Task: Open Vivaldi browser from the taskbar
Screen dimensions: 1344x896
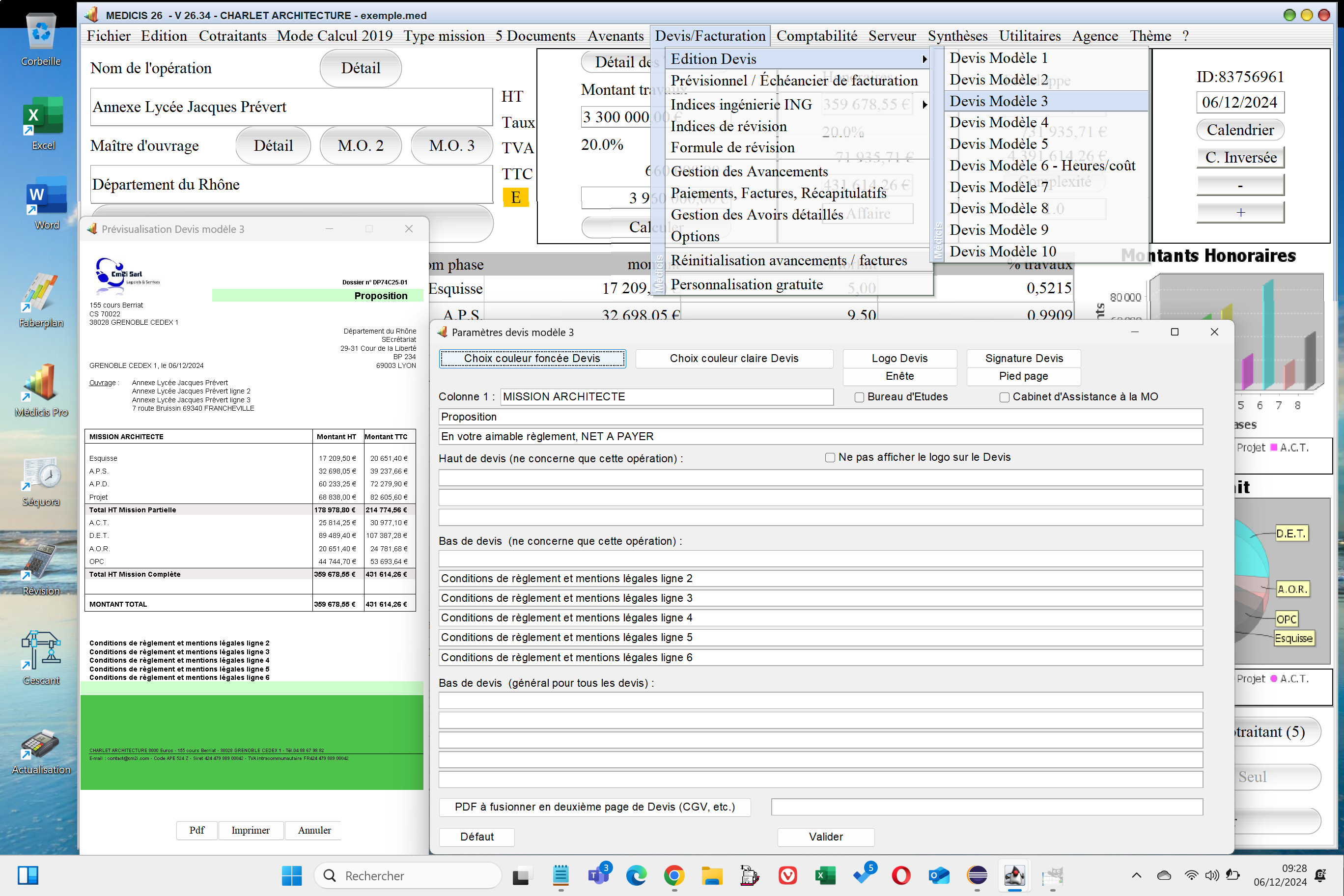Action: [x=787, y=875]
